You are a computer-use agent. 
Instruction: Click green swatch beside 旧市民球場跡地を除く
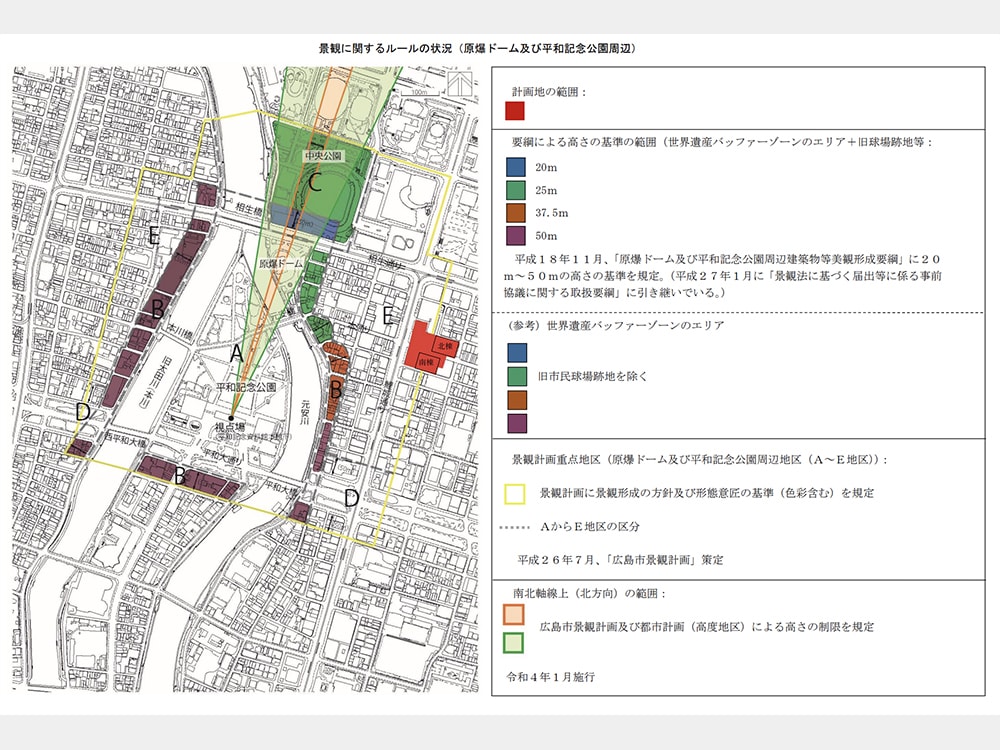pyautogui.click(x=516, y=376)
